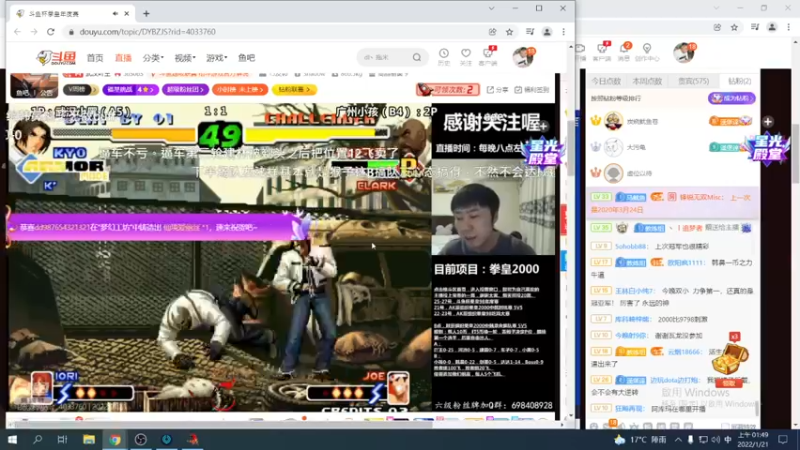The width and height of the screenshot is (800, 450).
Task: Open the 鱼吧 menu item
Action: tap(246, 58)
